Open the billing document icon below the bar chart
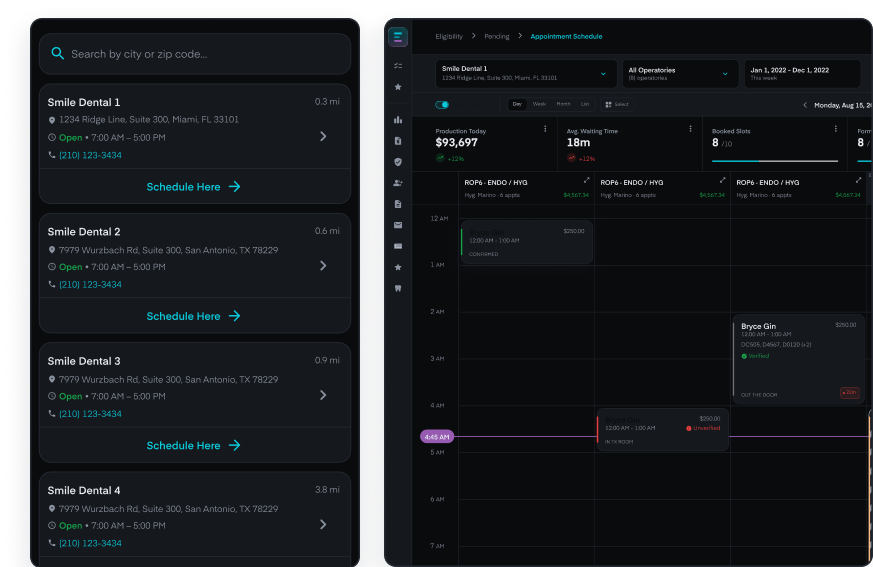 [x=398, y=141]
